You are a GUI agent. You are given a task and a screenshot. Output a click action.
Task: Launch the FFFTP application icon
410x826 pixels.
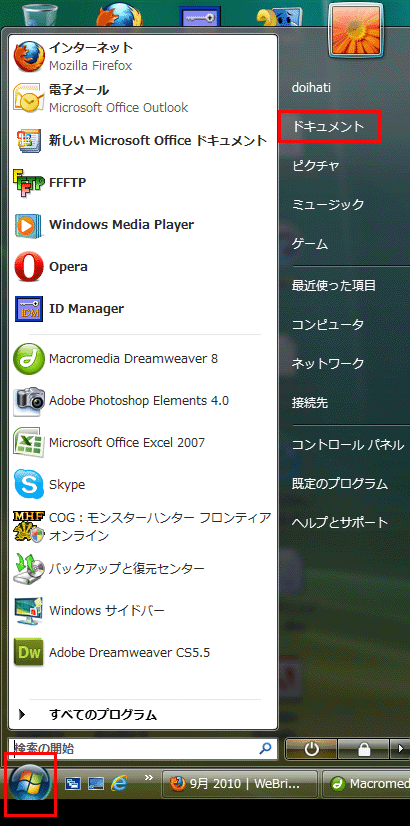(28, 183)
